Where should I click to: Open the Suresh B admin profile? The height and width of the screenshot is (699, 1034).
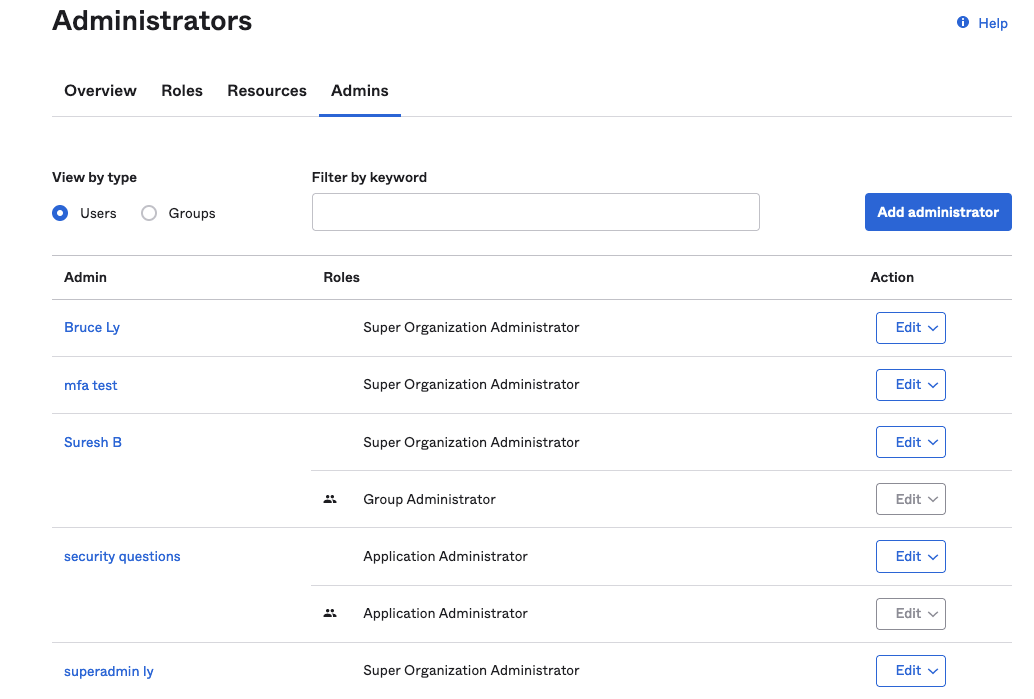[93, 442]
